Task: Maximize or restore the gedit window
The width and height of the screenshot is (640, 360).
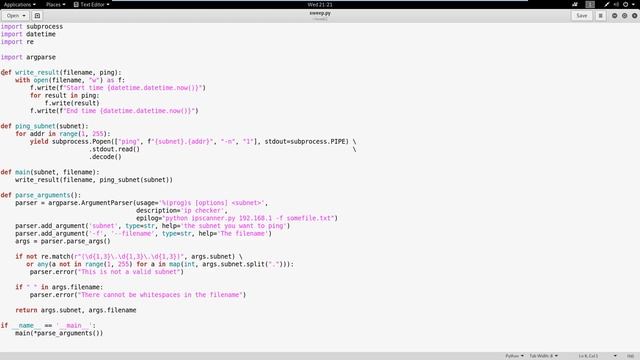Action: (624, 16)
